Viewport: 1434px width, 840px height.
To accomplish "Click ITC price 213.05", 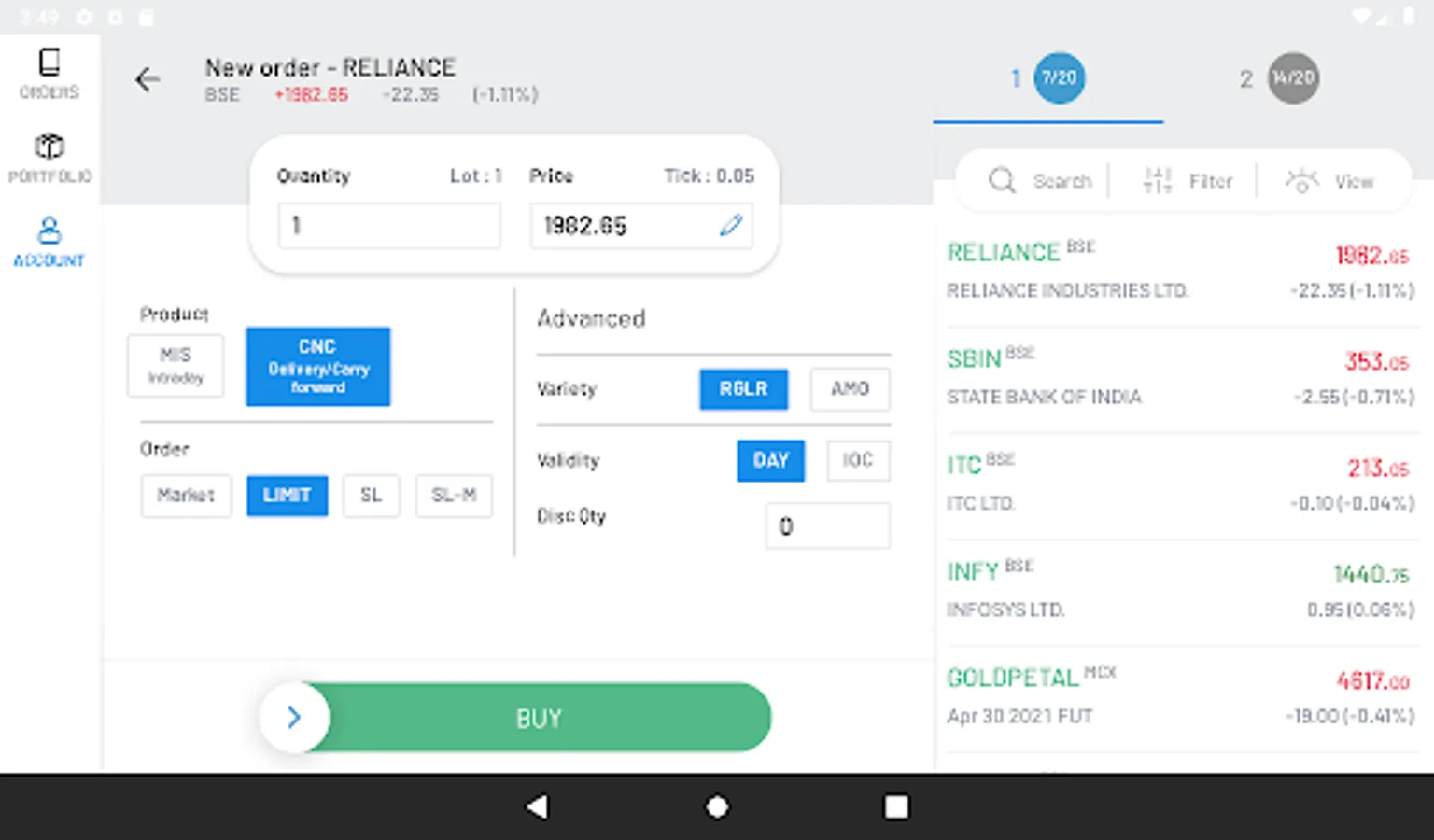I will click(1378, 468).
